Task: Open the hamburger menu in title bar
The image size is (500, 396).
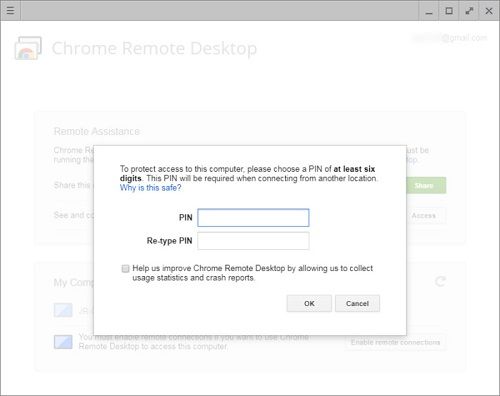Action: [x=10, y=11]
